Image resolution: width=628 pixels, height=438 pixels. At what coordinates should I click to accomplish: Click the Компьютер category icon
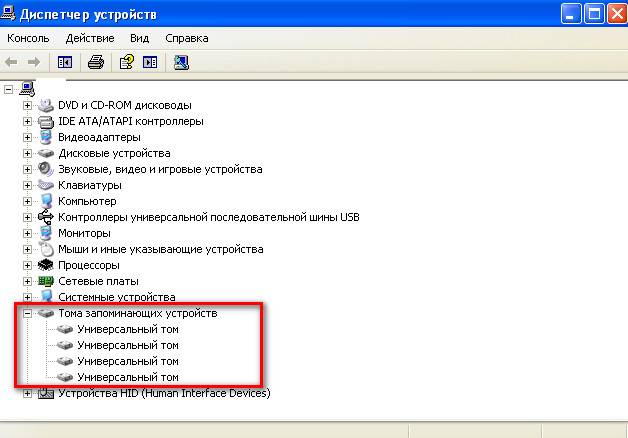click(46, 201)
